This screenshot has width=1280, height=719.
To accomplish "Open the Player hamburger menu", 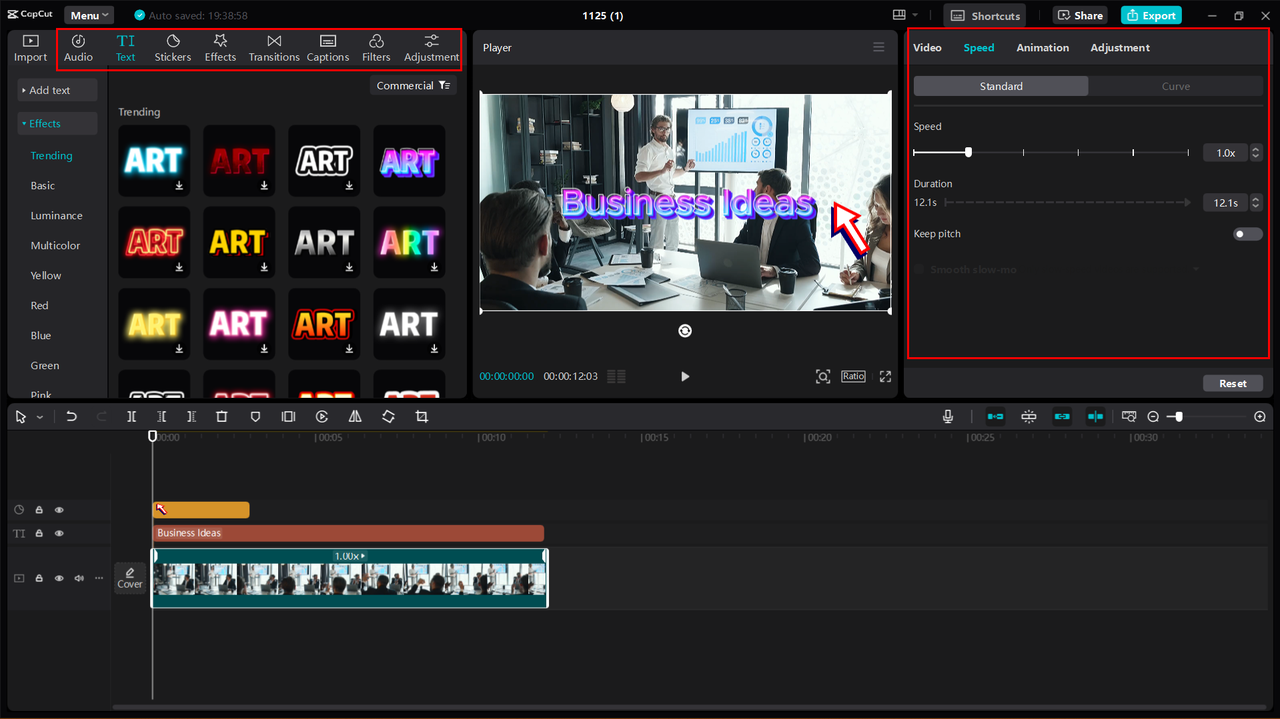I will pyautogui.click(x=878, y=47).
